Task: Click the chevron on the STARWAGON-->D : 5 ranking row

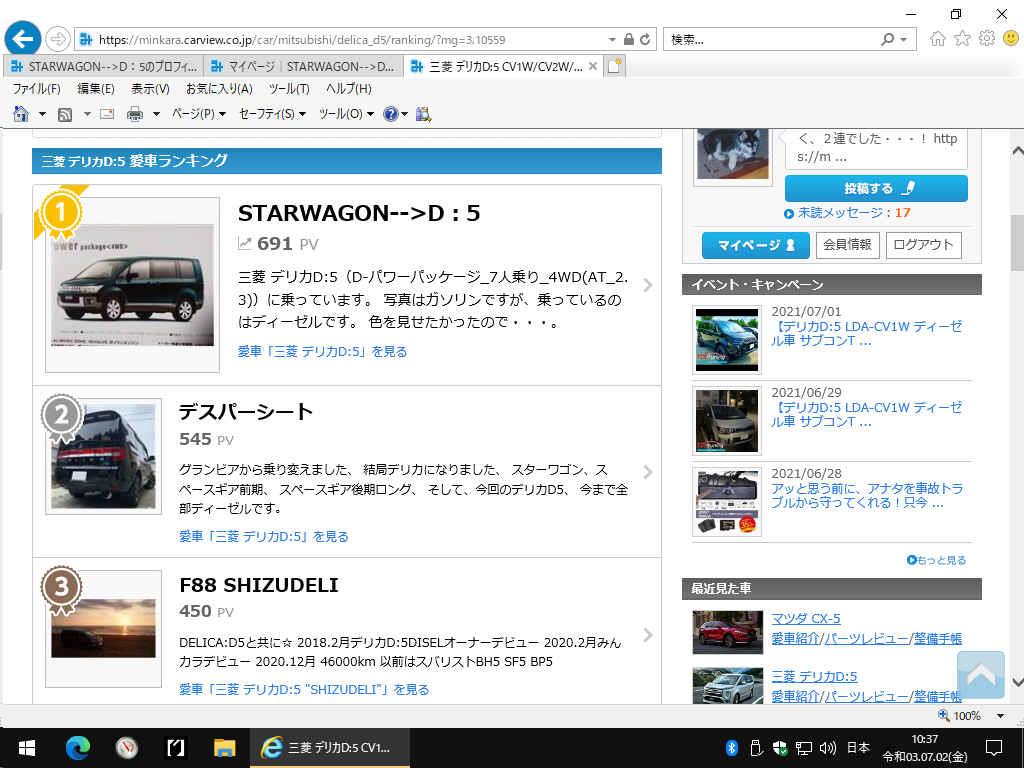Action: click(647, 285)
